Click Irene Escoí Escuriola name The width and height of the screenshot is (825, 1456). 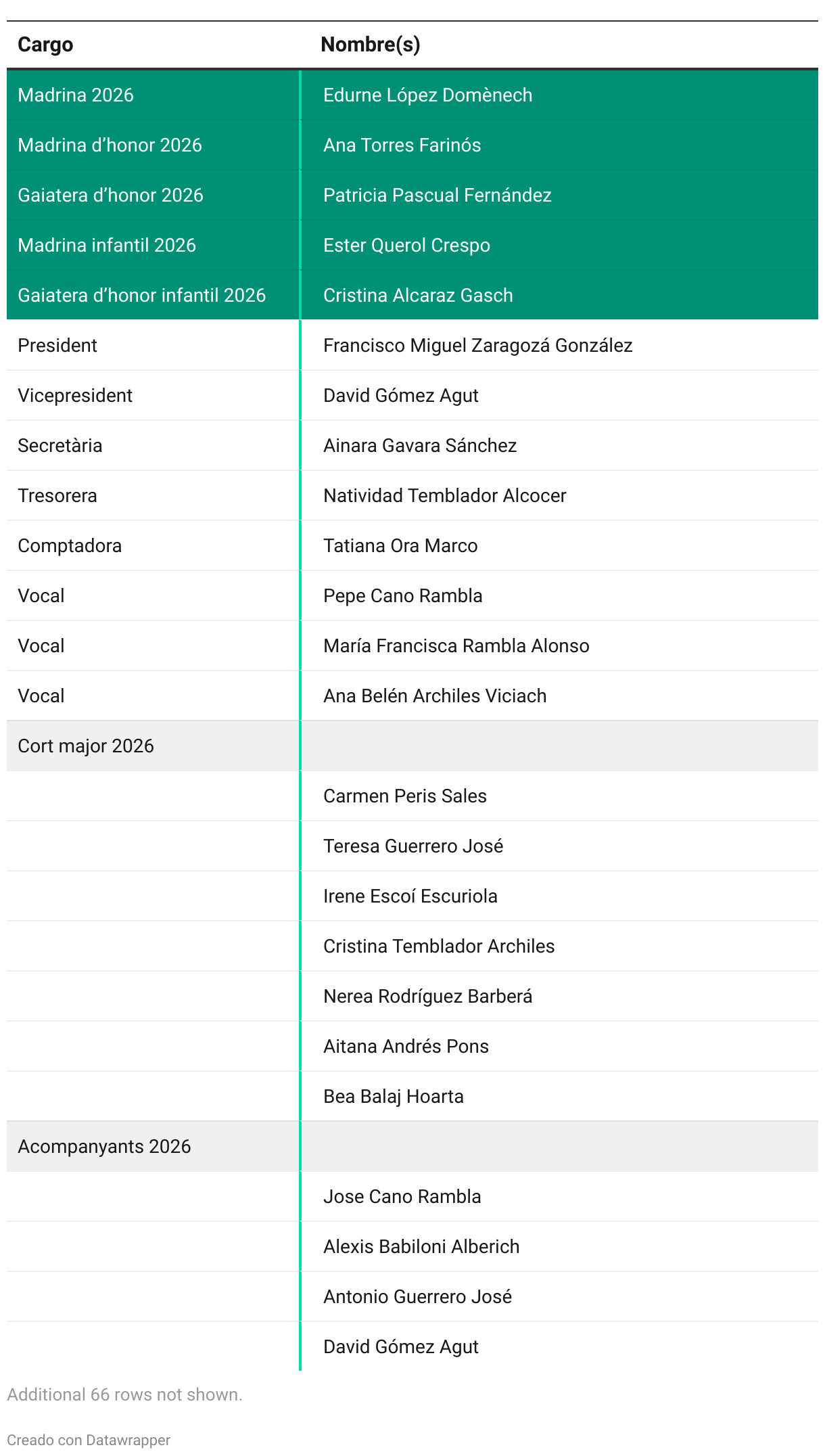[x=410, y=896]
